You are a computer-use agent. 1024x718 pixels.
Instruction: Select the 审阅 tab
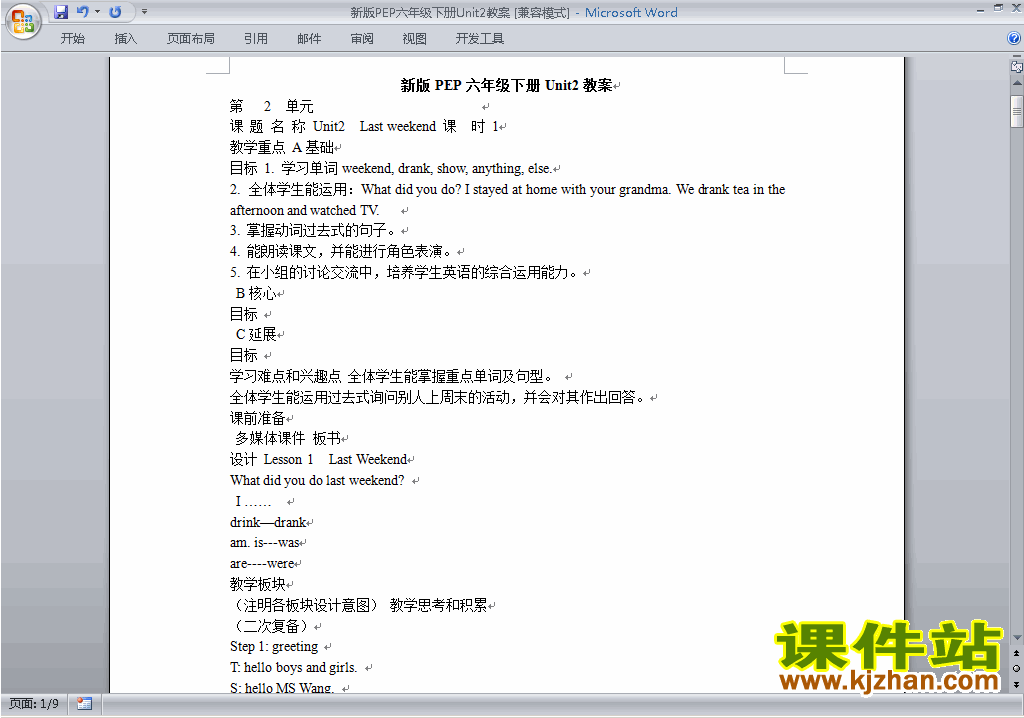[362, 39]
